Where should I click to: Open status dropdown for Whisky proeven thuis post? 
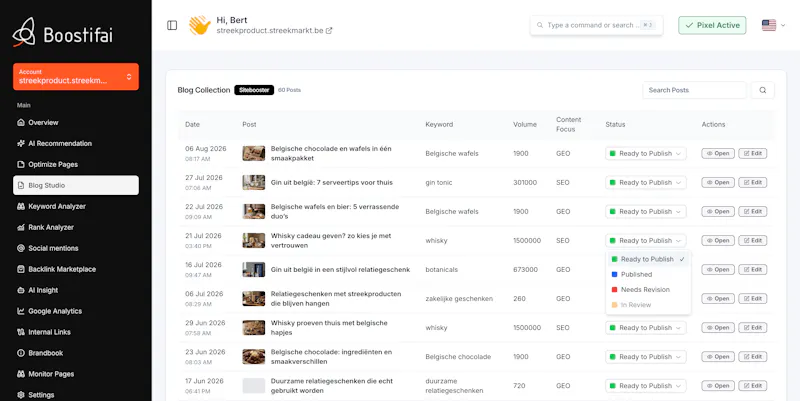coord(645,328)
